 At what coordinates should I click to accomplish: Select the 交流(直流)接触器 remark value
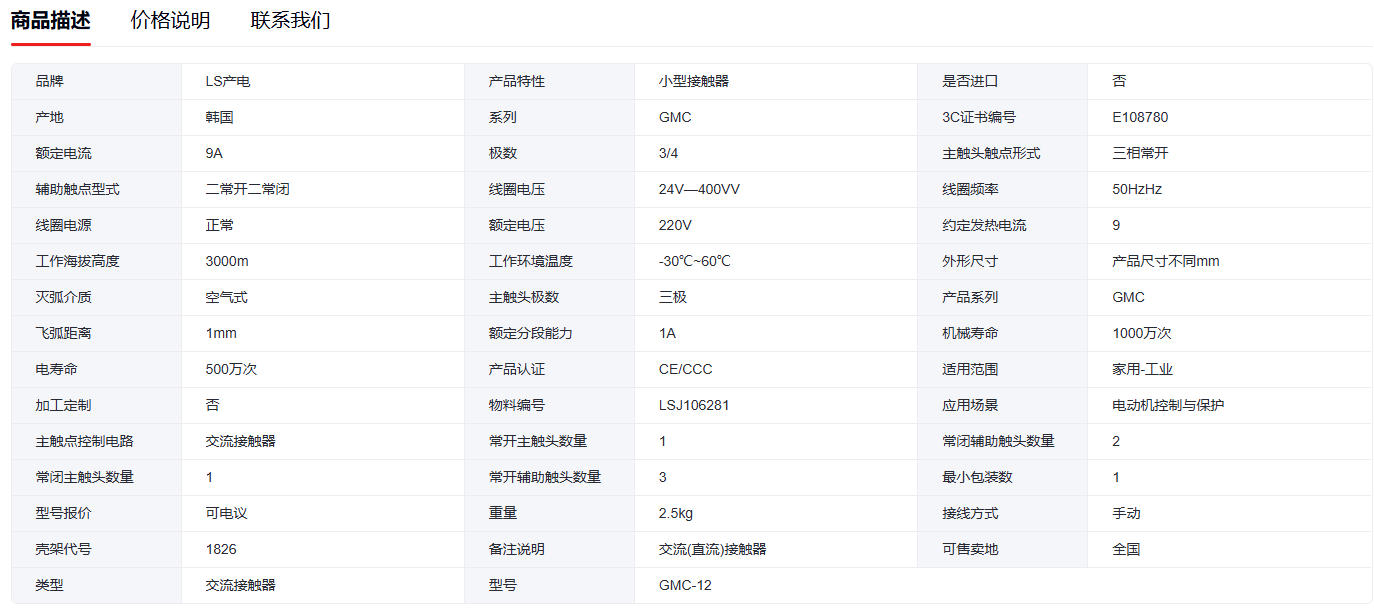point(713,549)
